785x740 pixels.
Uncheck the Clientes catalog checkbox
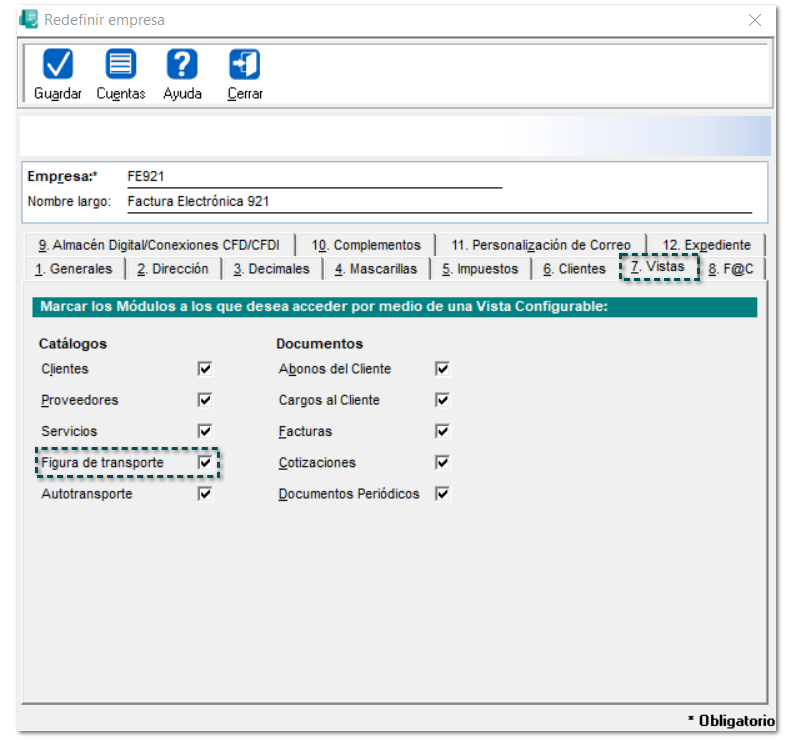205,369
